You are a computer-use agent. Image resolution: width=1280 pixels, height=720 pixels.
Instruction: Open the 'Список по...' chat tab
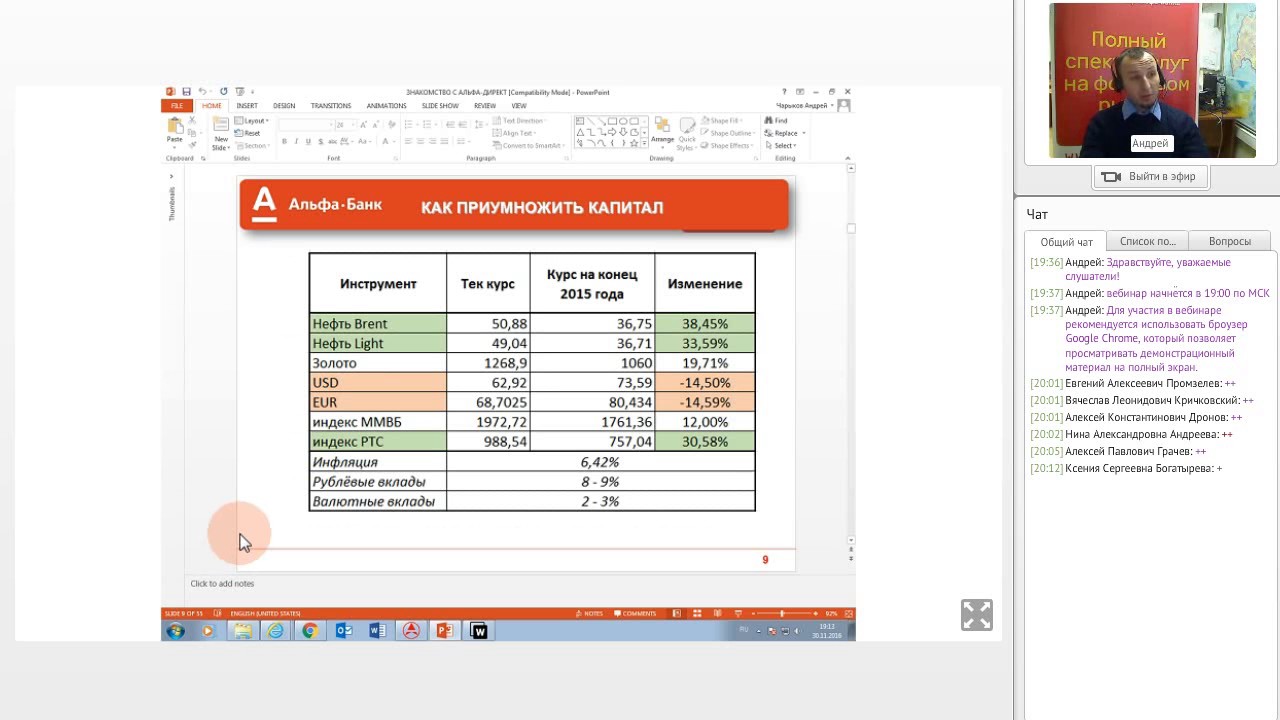[x=1148, y=241]
